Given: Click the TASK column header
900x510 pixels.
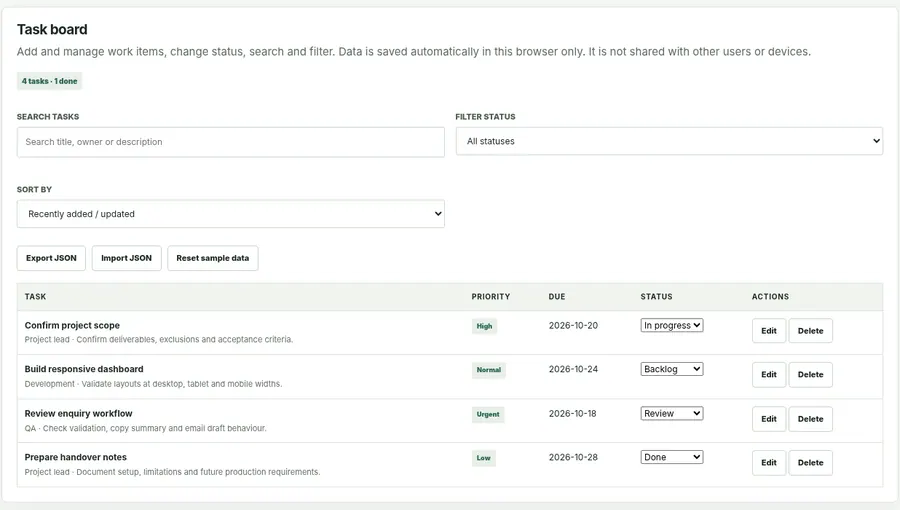Looking at the screenshot, I should [35, 297].
